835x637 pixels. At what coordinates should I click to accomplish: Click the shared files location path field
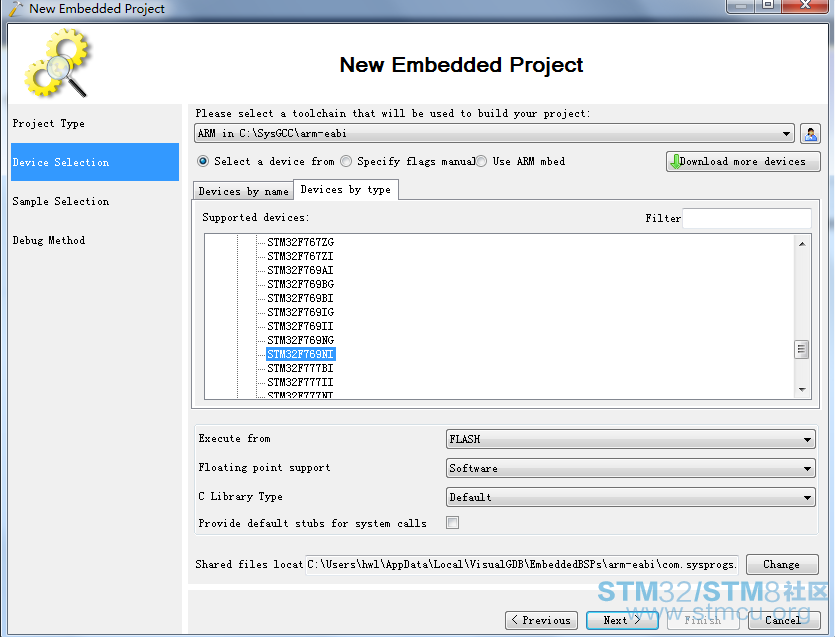522,565
